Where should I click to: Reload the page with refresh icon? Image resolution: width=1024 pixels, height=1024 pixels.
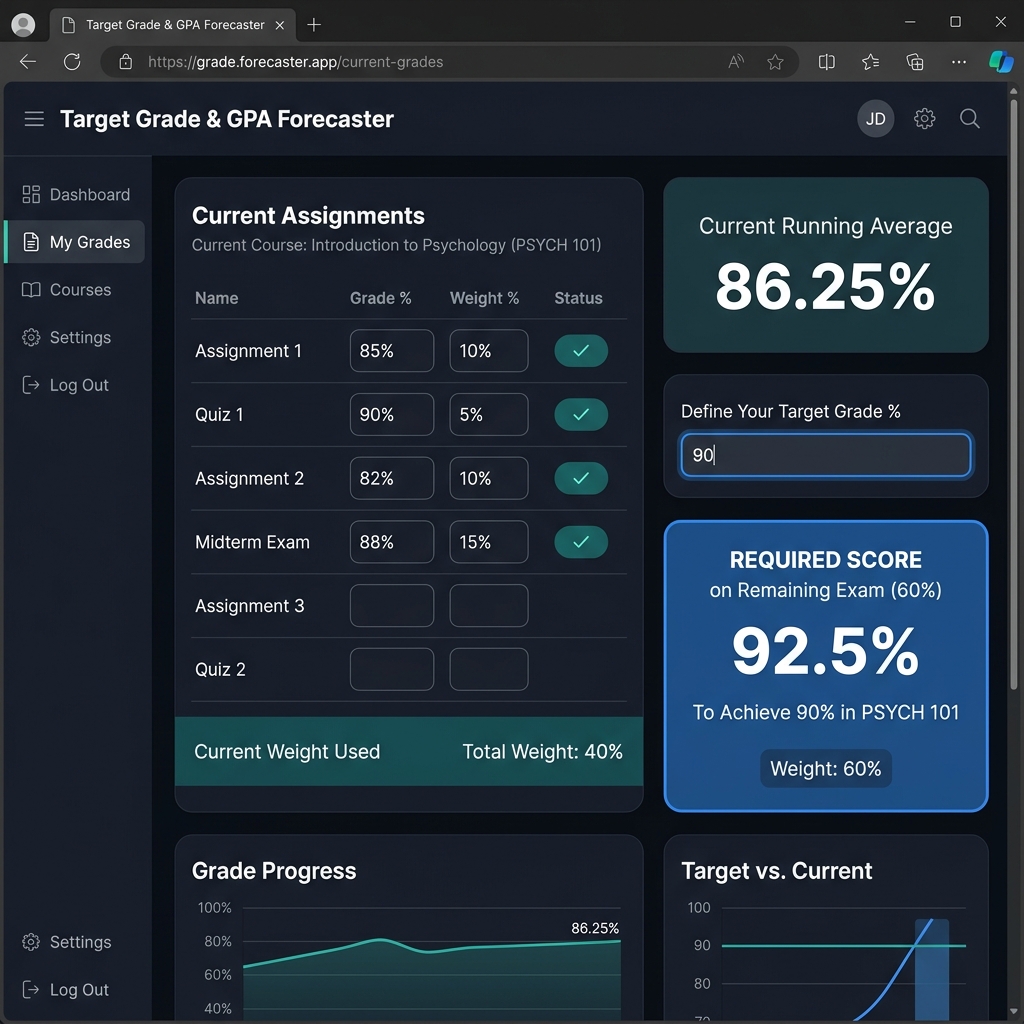click(x=72, y=62)
